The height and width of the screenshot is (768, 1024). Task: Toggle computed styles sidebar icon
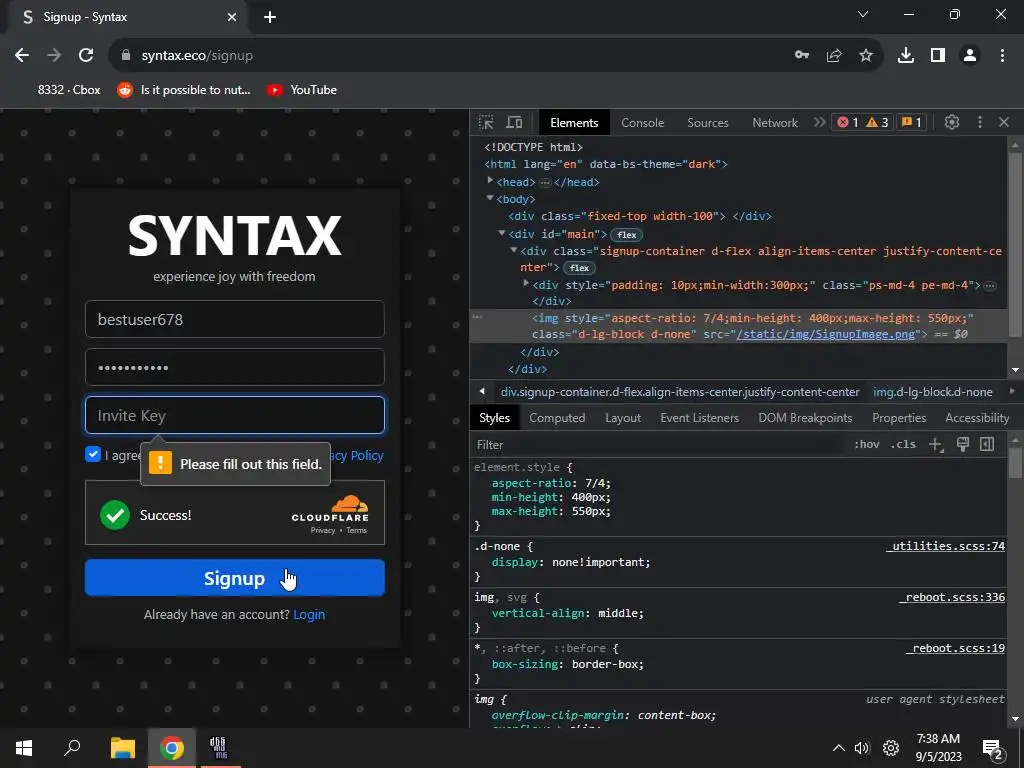[987, 445]
